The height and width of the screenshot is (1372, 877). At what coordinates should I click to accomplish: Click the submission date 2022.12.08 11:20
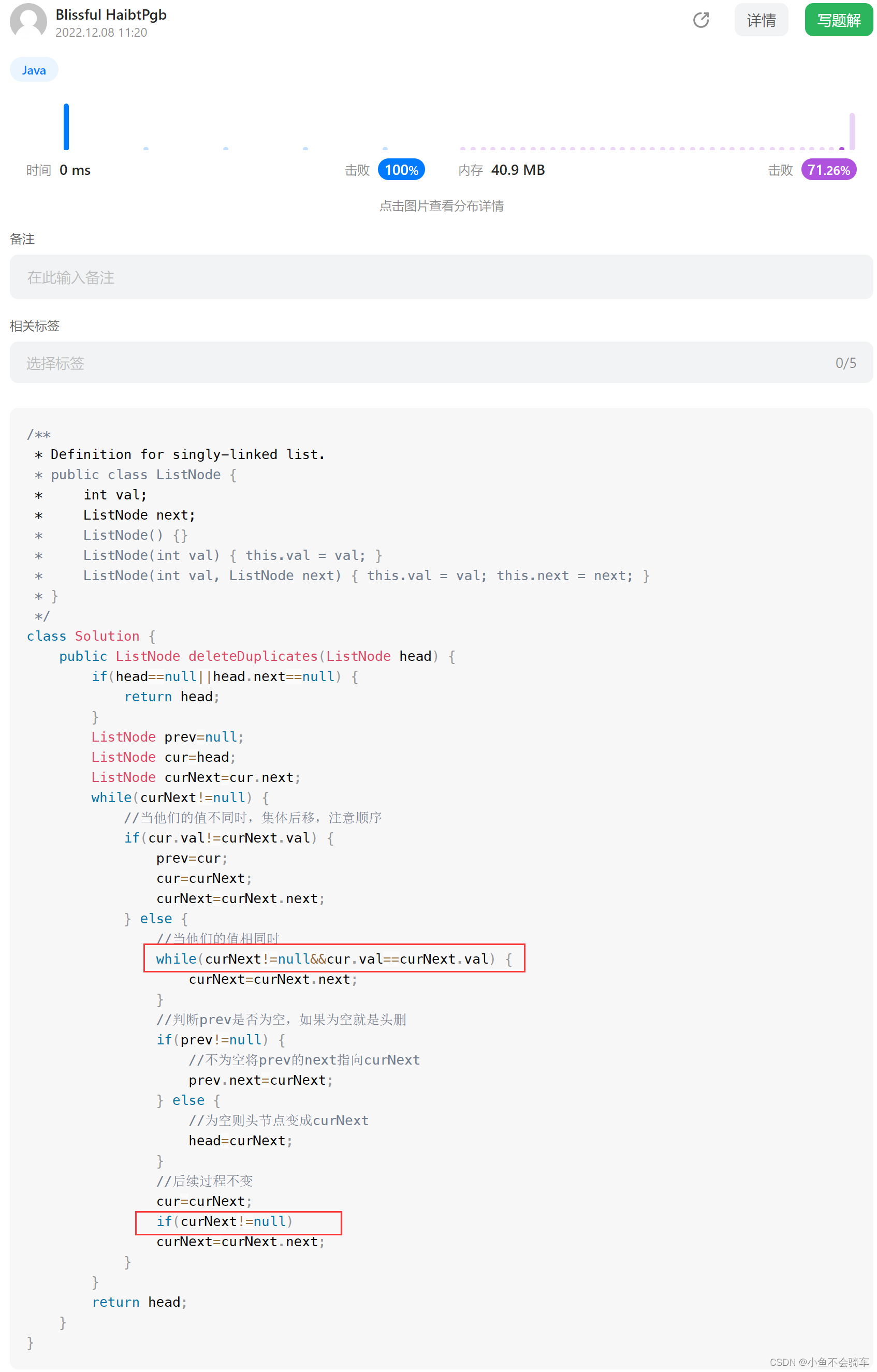(x=101, y=33)
